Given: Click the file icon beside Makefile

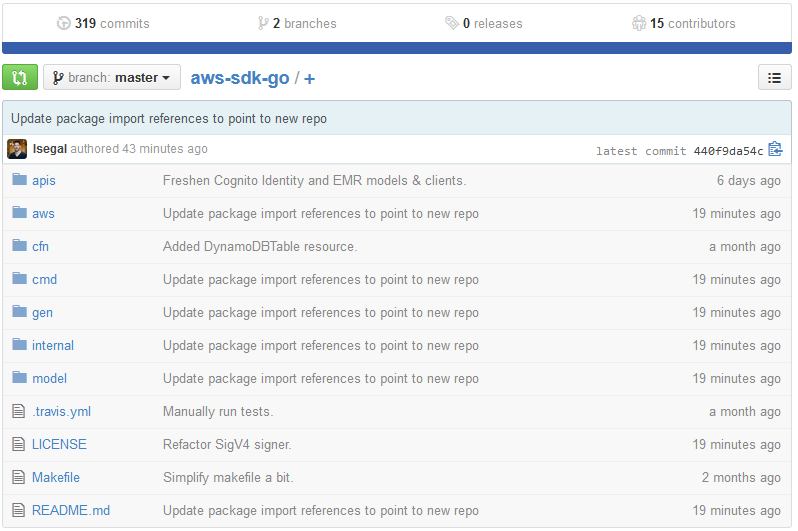Looking at the screenshot, I should [18, 477].
